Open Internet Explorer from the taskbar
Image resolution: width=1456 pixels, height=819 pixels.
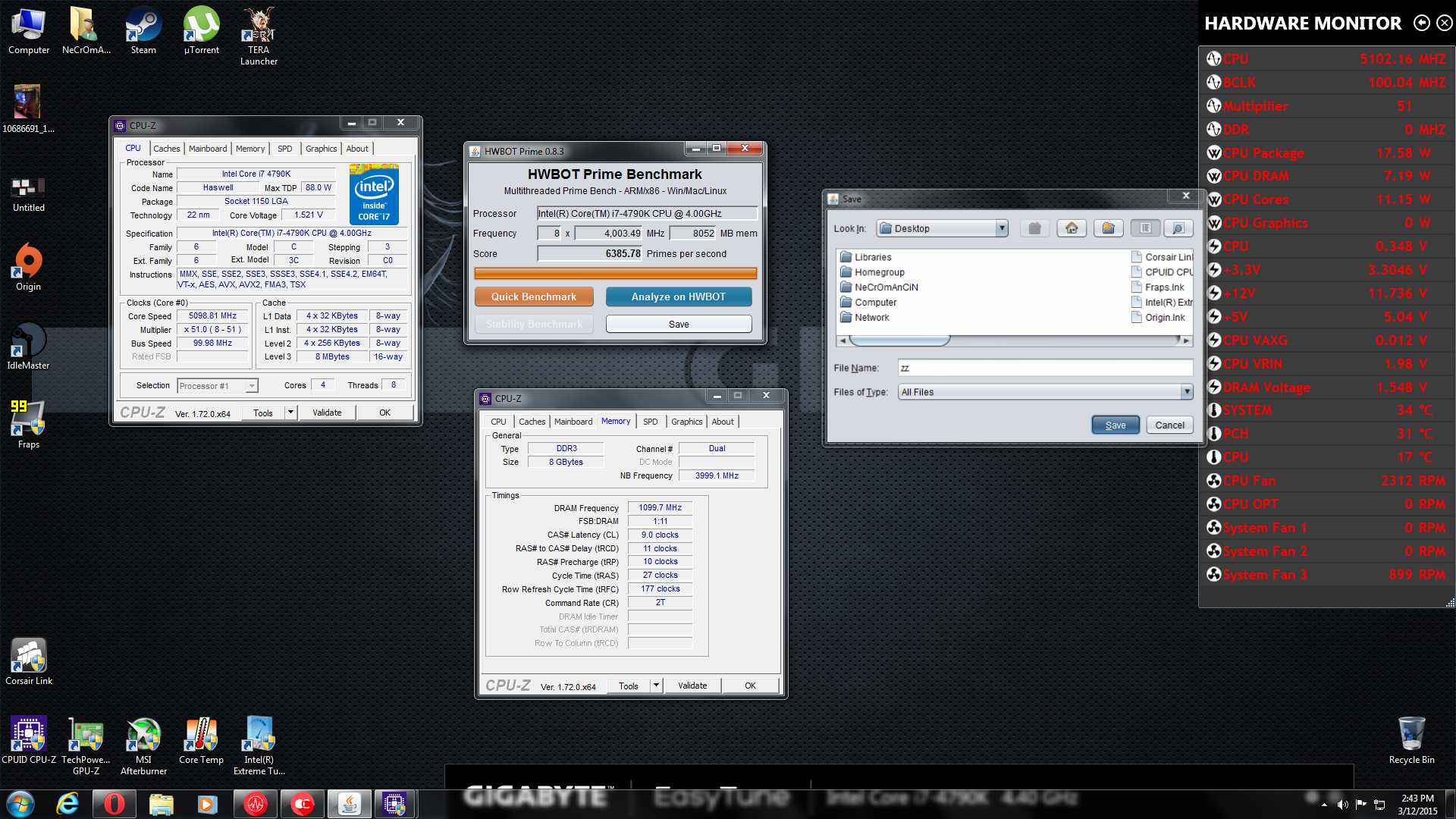67,804
